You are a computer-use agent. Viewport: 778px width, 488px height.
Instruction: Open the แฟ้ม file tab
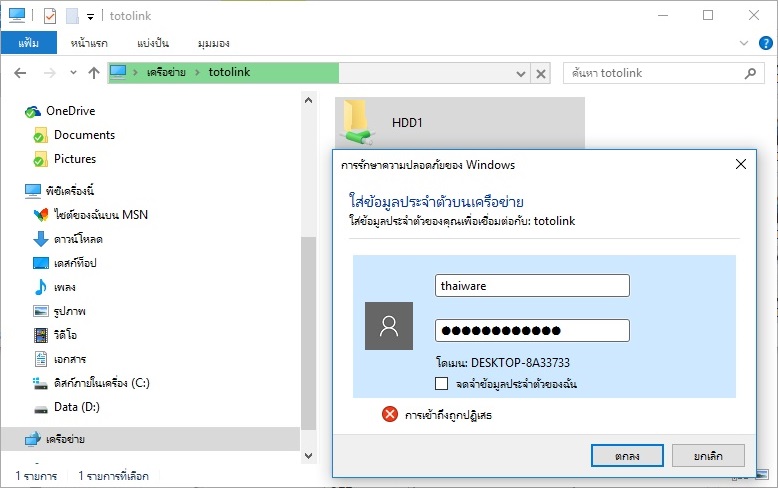(29, 43)
